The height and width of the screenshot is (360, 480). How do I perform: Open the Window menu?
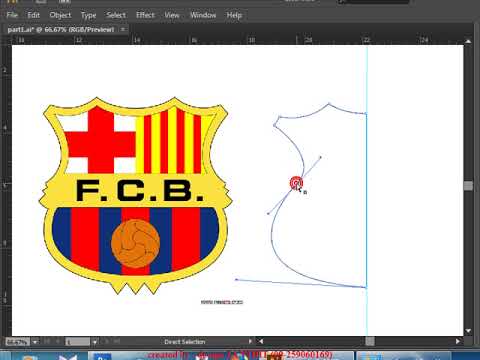click(x=203, y=15)
